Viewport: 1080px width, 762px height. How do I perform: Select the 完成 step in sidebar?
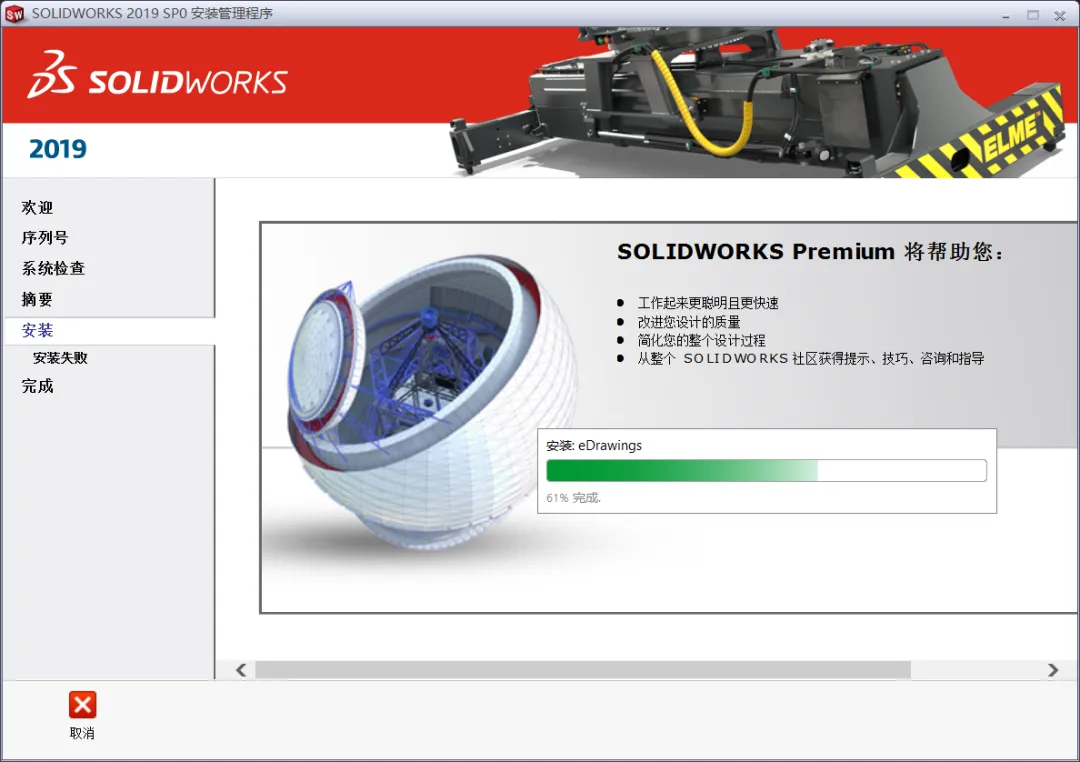(x=37, y=386)
